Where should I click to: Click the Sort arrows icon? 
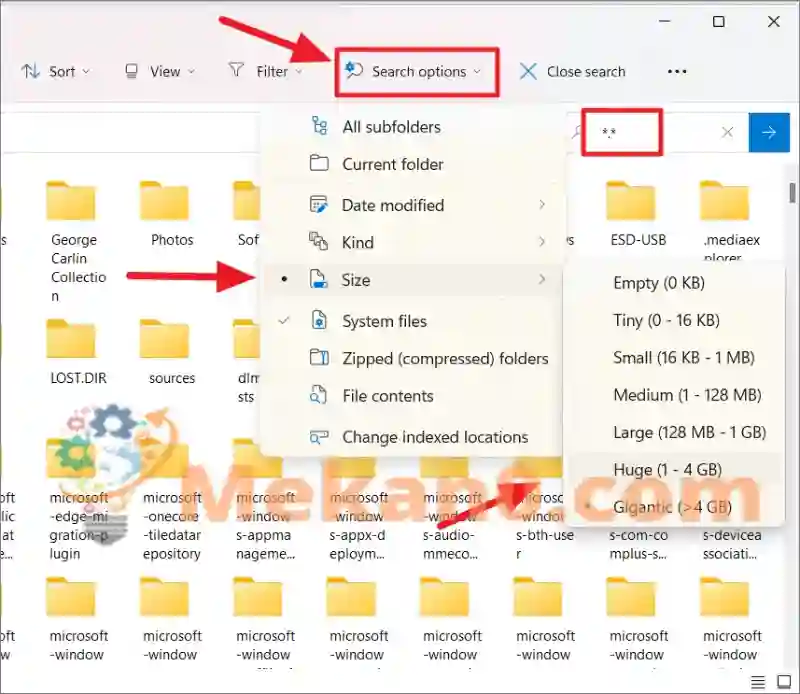[x=31, y=71]
